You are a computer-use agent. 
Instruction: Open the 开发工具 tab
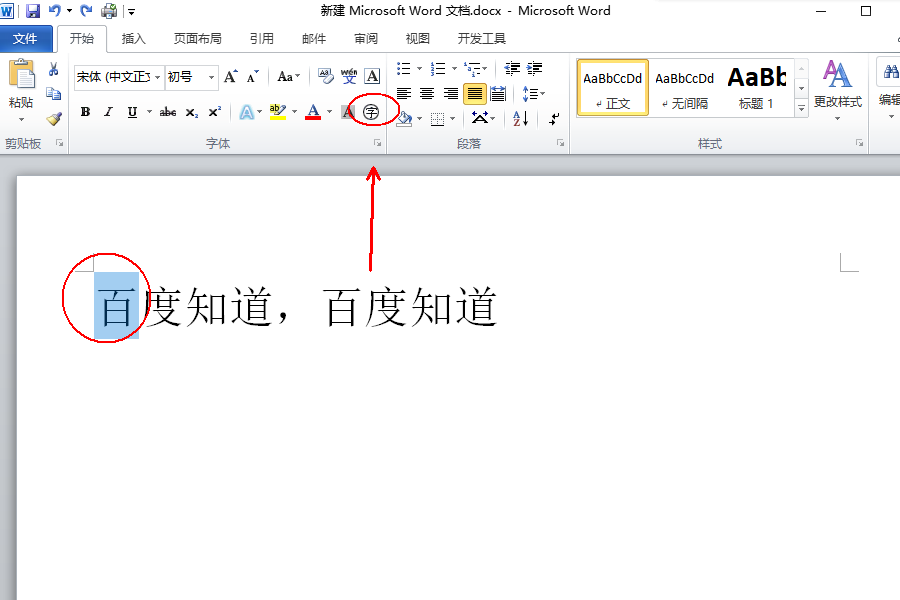(482, 38)
